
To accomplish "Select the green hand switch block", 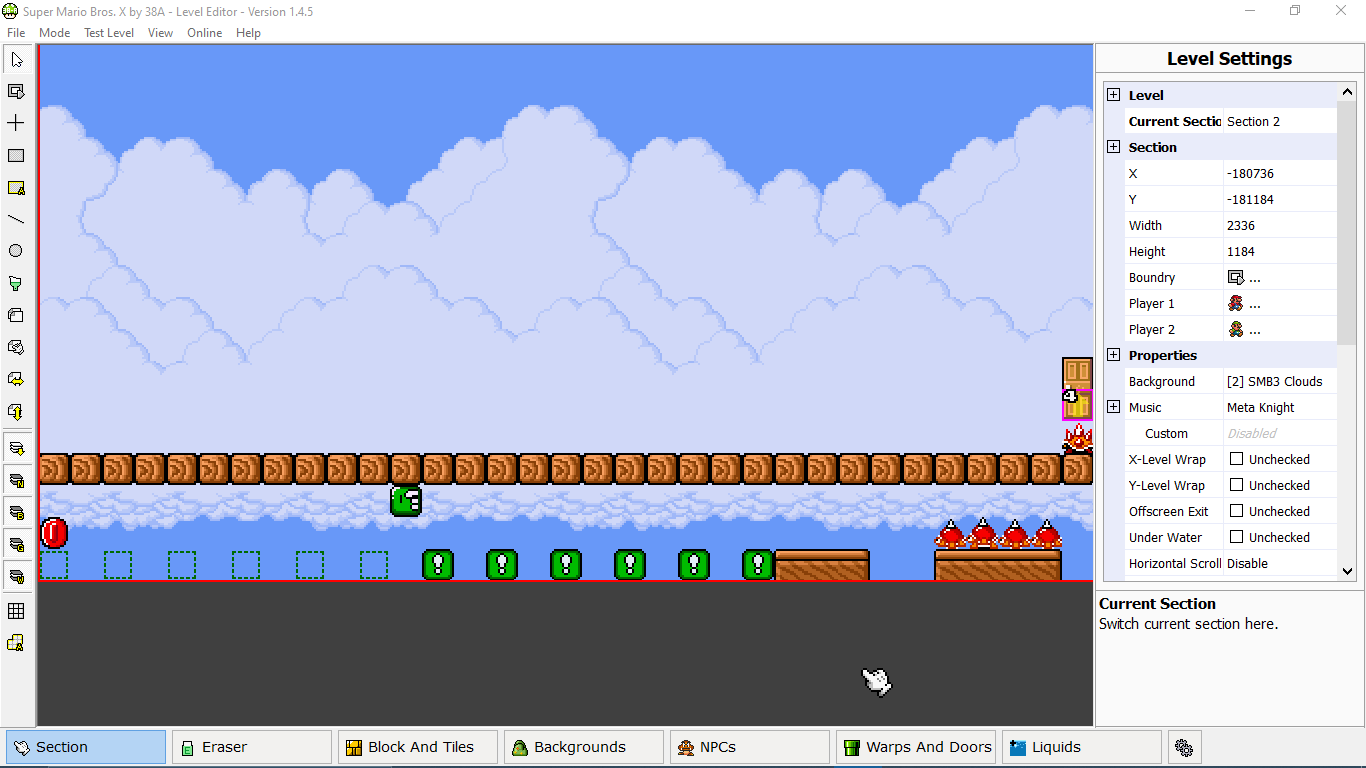I will 406,501.
